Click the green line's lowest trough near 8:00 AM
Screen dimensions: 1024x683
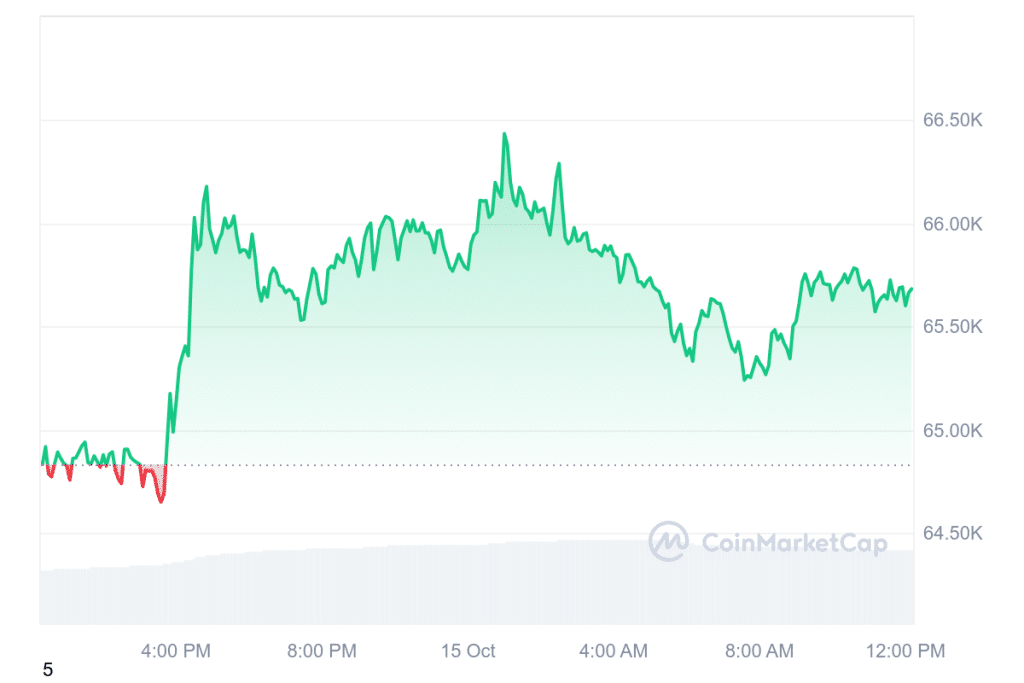tap(744, 380)
